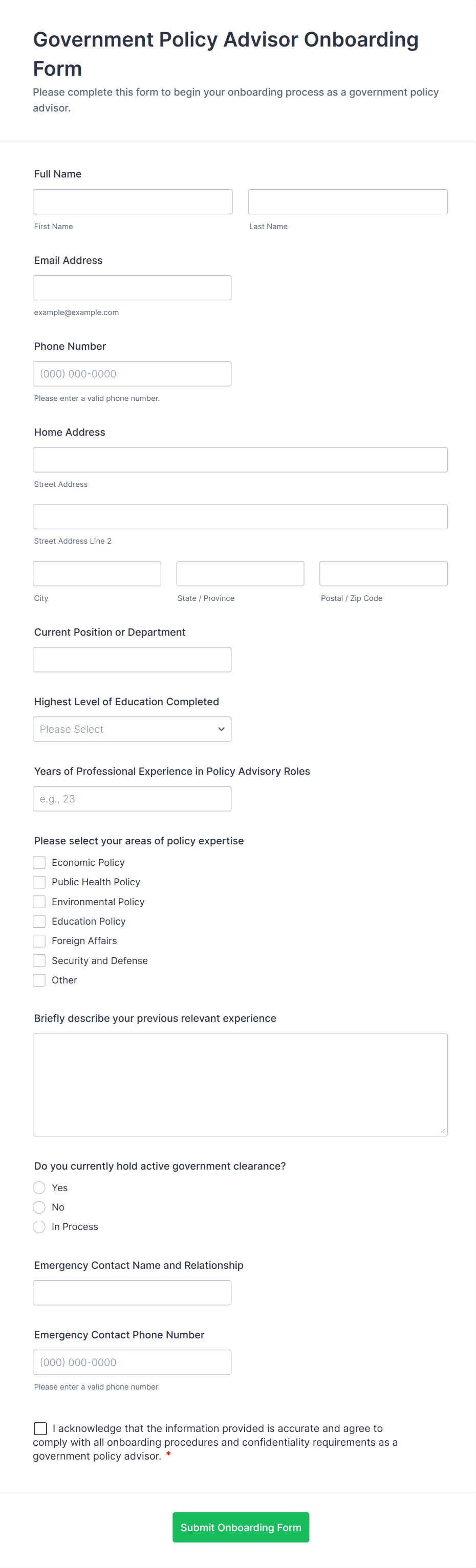Image resolution: width=476 pixels, height=1568 pixels.
Task: Focus the Last Name input field
Action: [x=348, y=201]
